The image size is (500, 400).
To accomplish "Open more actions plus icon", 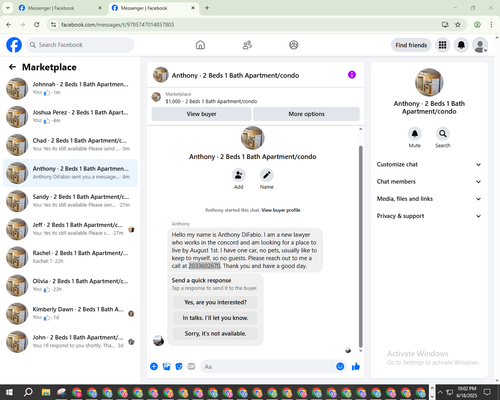I will [x=154, y=367].
